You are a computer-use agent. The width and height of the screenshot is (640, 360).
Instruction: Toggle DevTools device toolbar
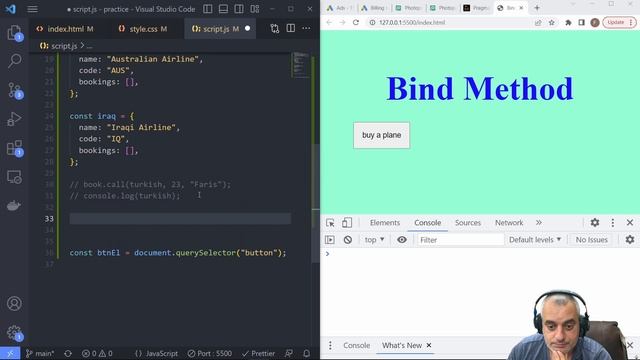pyautogui.click(x=347, y=223)
